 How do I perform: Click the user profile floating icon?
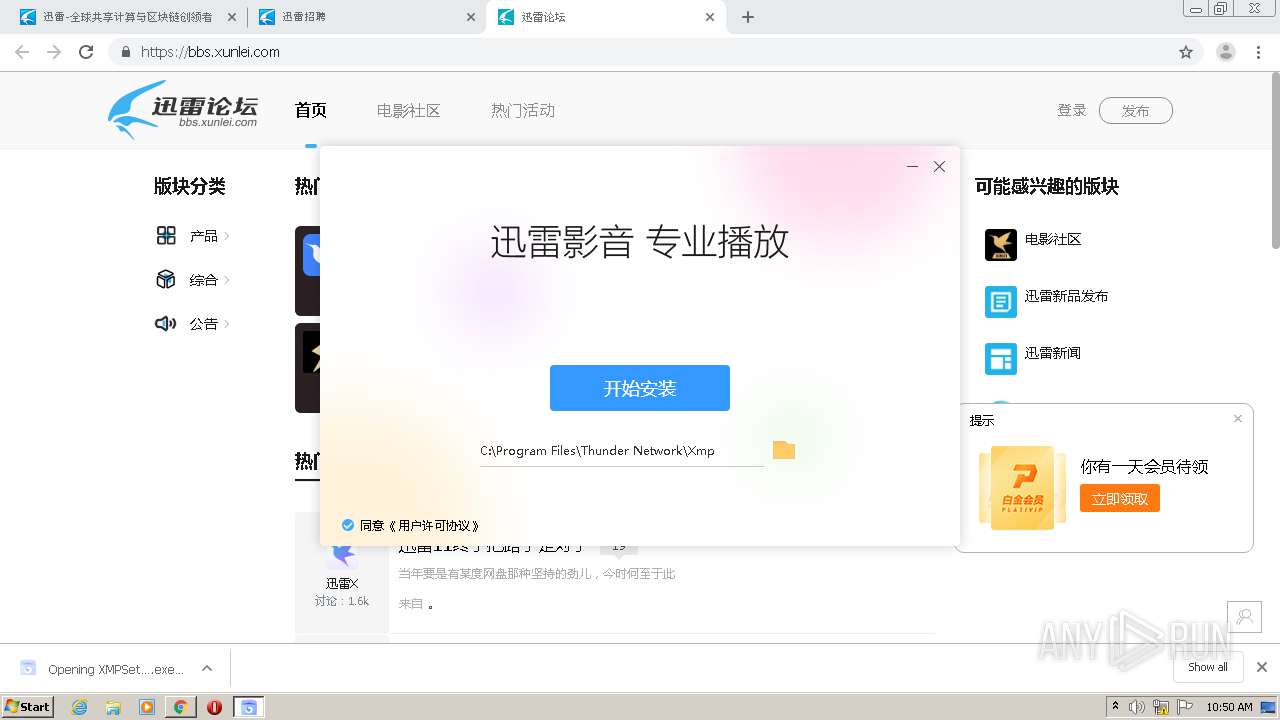[1245, 617]
